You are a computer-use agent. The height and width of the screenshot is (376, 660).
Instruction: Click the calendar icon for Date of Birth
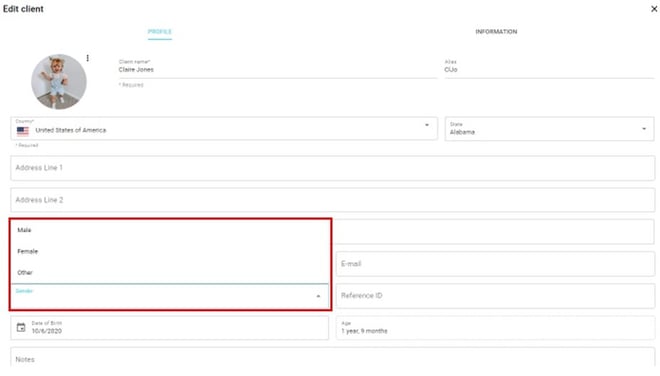tap(21, 327)
